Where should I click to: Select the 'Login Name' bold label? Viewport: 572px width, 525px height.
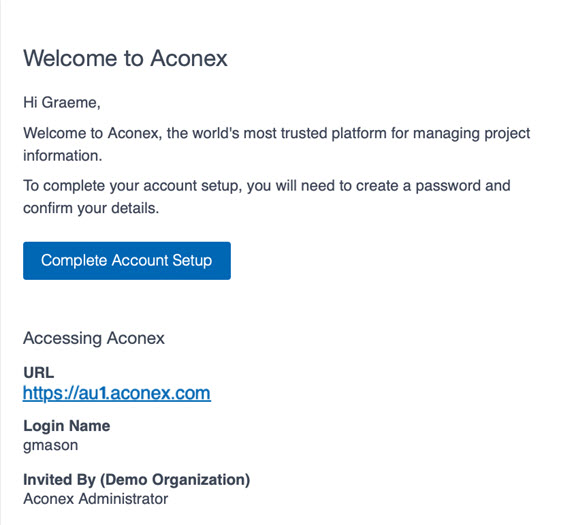pyautogui.click(x=67, y=426)
